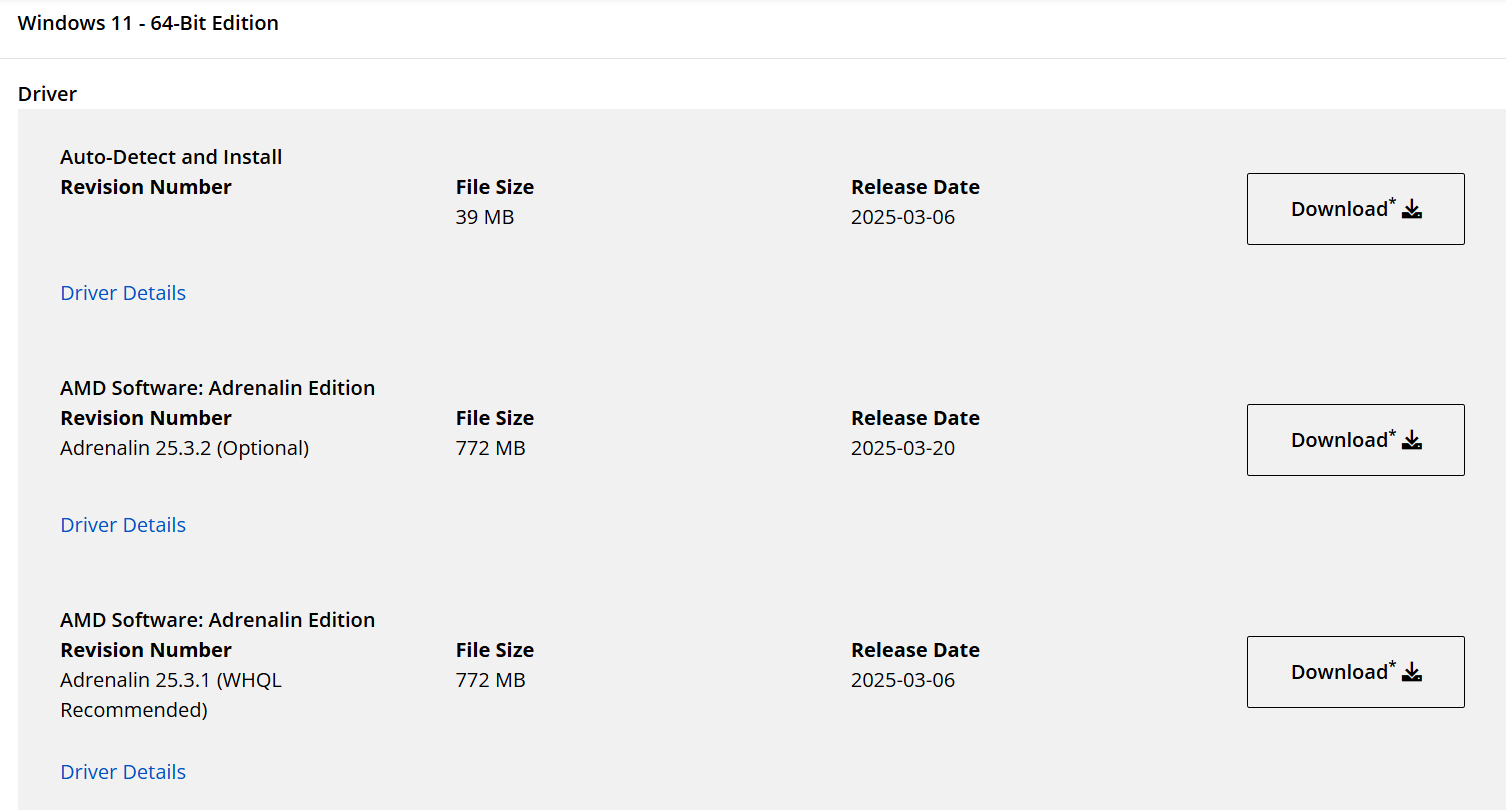Download Adrenalin 25.3.1 (WHQL Recommended) driver
Screen dimensions: 1506x810
[1355, 672]
